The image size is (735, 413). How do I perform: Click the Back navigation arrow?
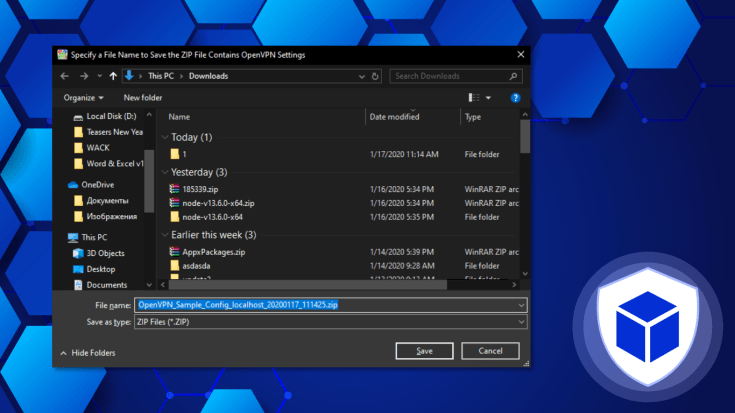click(64, 75)
